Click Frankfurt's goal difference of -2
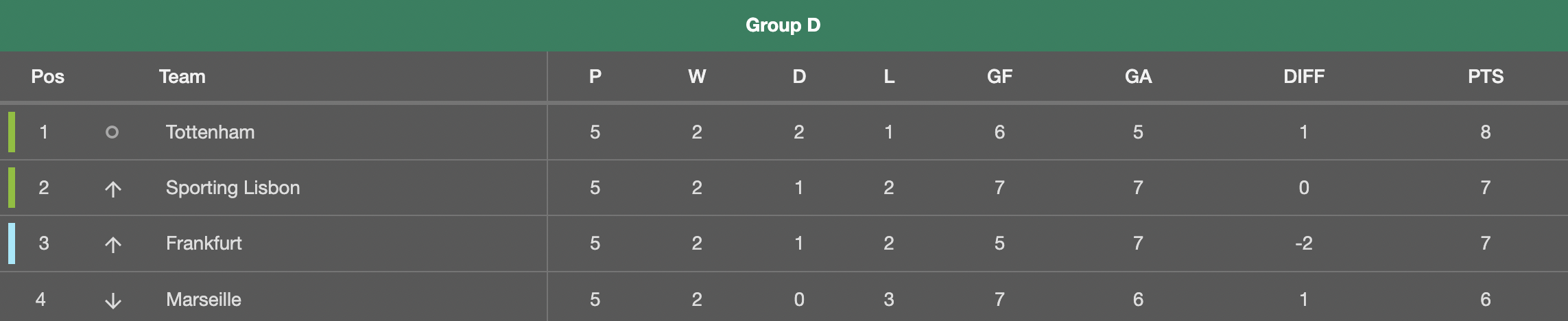This screenshot has height=321, width=1568. (1304, 243)
